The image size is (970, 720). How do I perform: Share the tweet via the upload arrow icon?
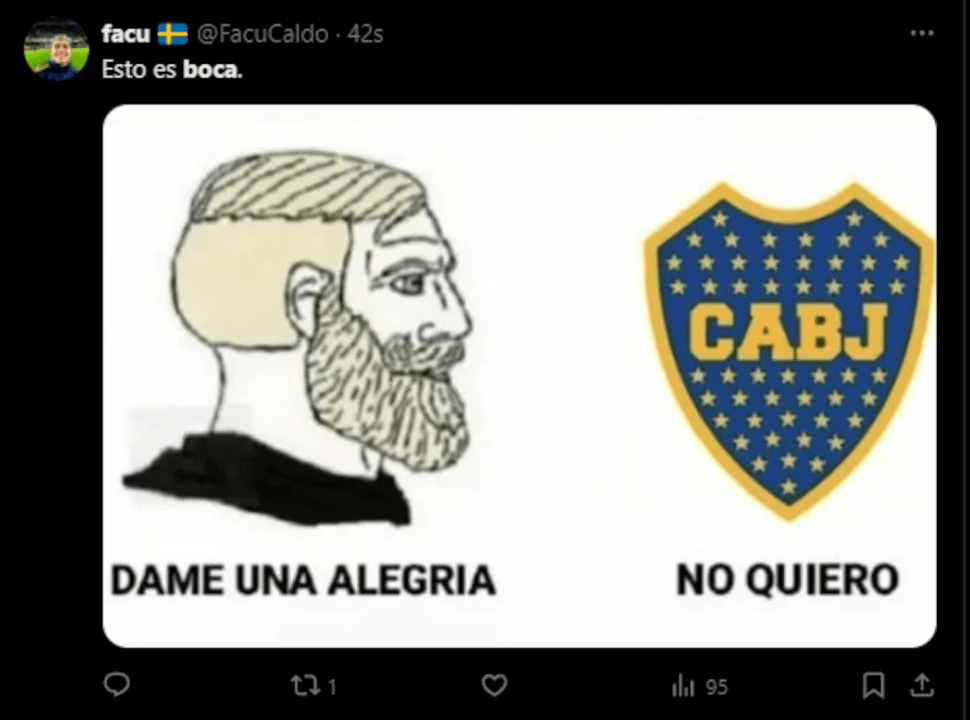pyautogui.click(x=922, y=685)
